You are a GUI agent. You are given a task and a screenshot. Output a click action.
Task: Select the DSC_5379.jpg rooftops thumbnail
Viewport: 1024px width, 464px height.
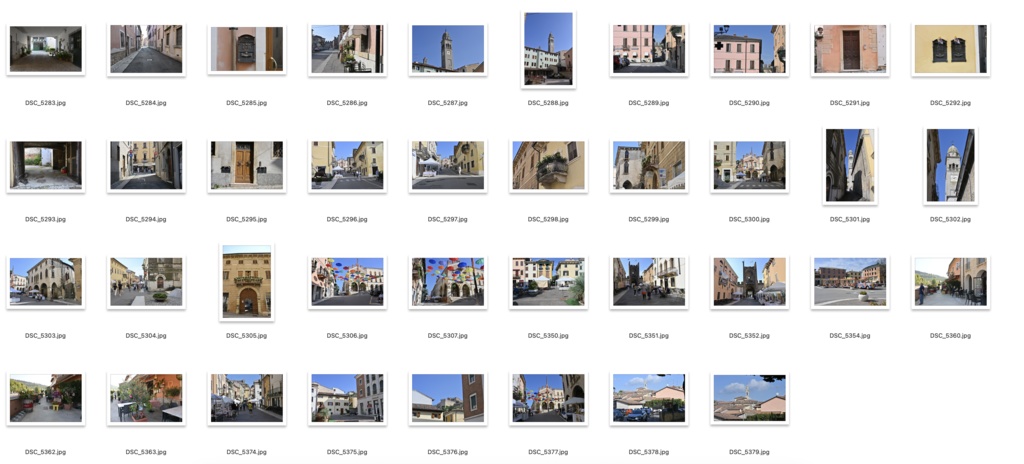pyautogui.click(x=750, y=398)
